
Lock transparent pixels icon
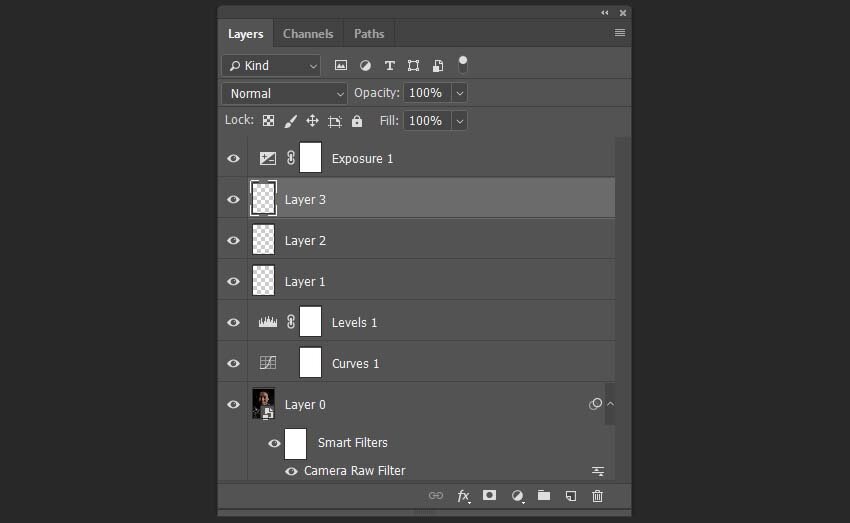(268, 121)
